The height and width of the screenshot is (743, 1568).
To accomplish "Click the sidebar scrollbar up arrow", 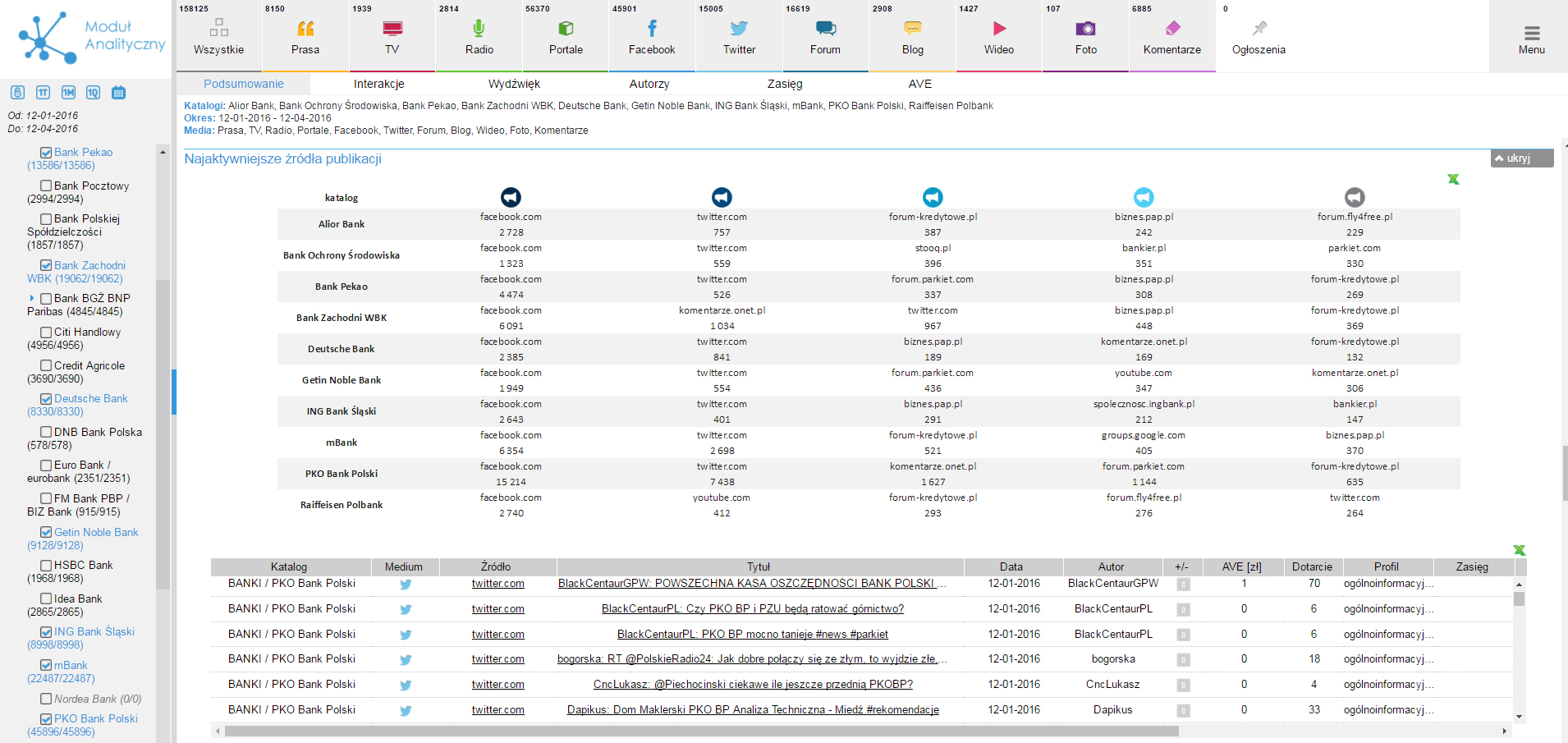I will point(163,153).
